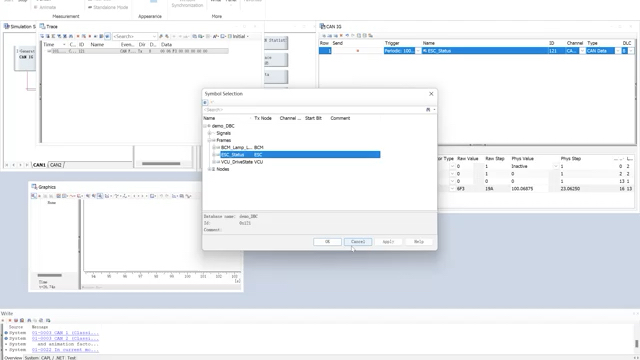The height and width of the screenshot is (360, 640).
Task: Click OK in Symbol Selection dialog
Action: pyautogui.click(x=327, y=242)
